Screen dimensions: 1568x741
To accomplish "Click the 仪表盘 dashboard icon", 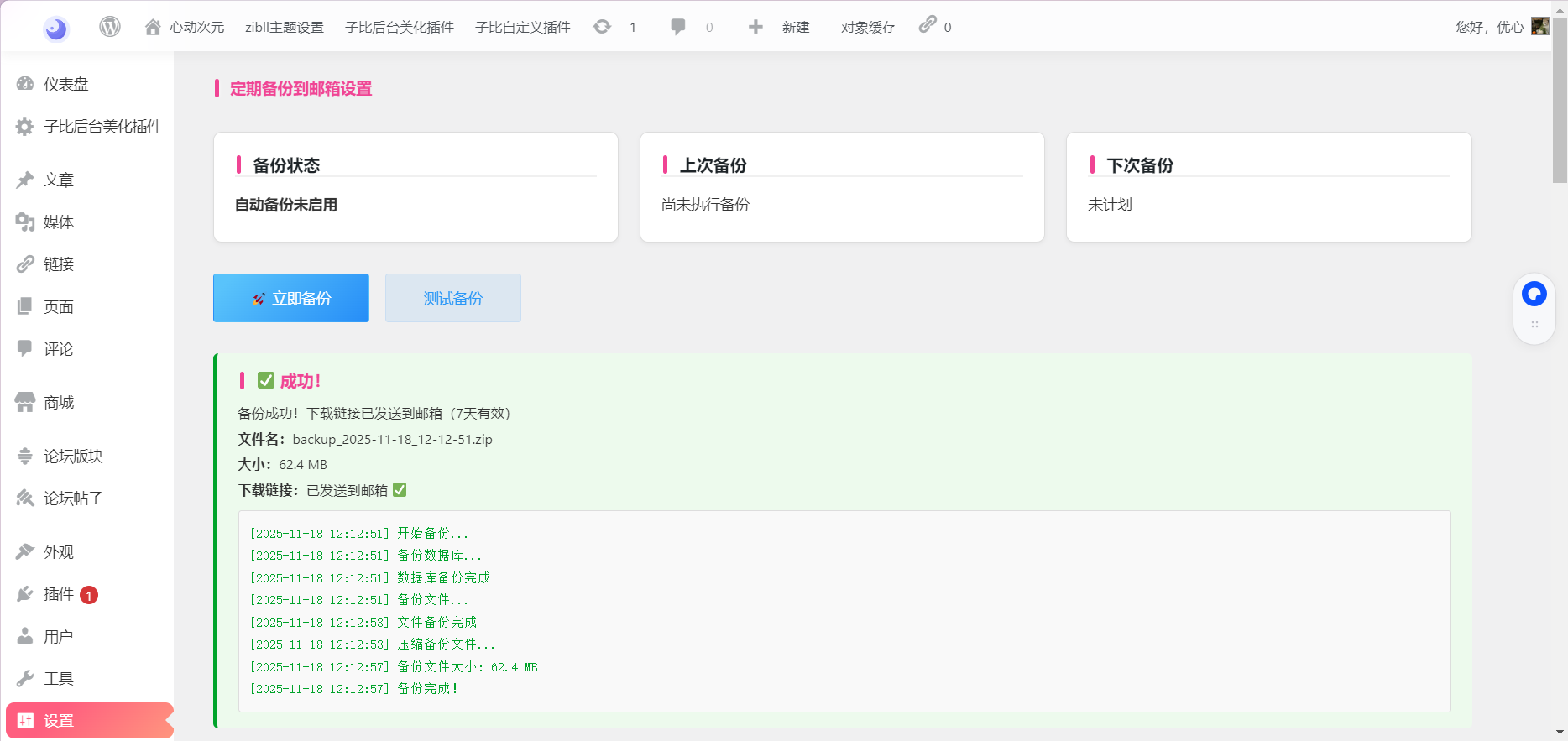I will tap(25, 84).
